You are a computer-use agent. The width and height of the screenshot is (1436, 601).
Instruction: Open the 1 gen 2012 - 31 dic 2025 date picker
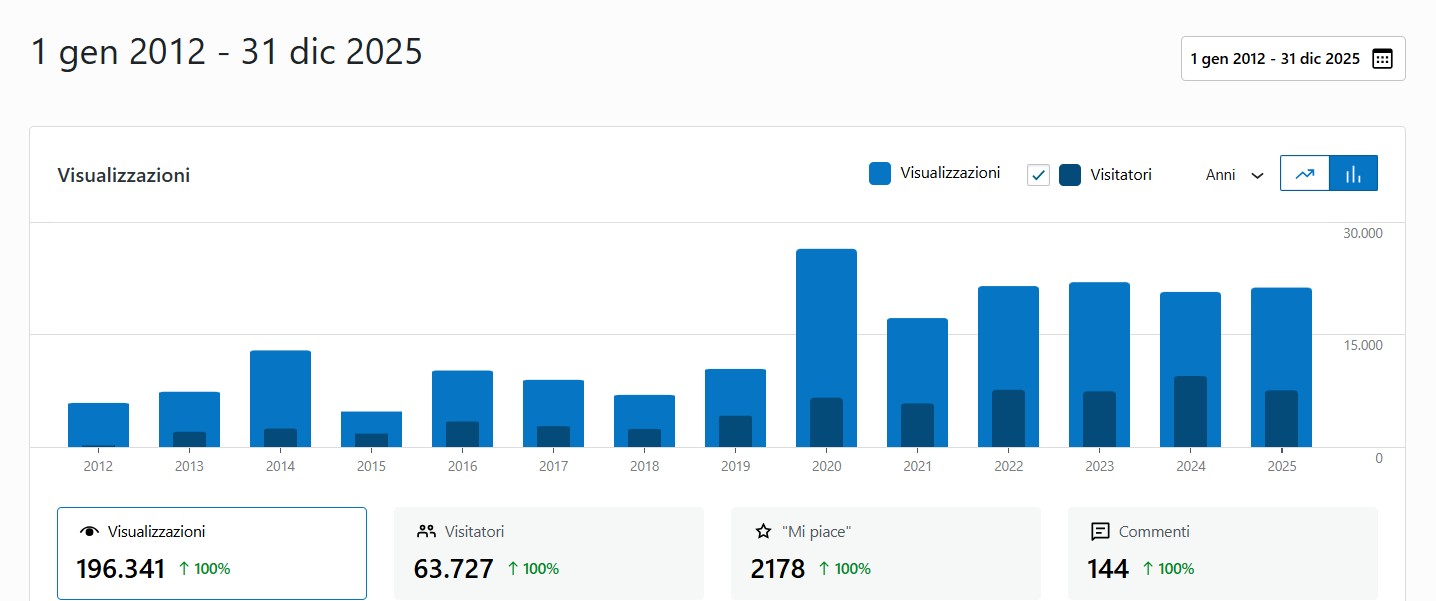[1292, 59]
